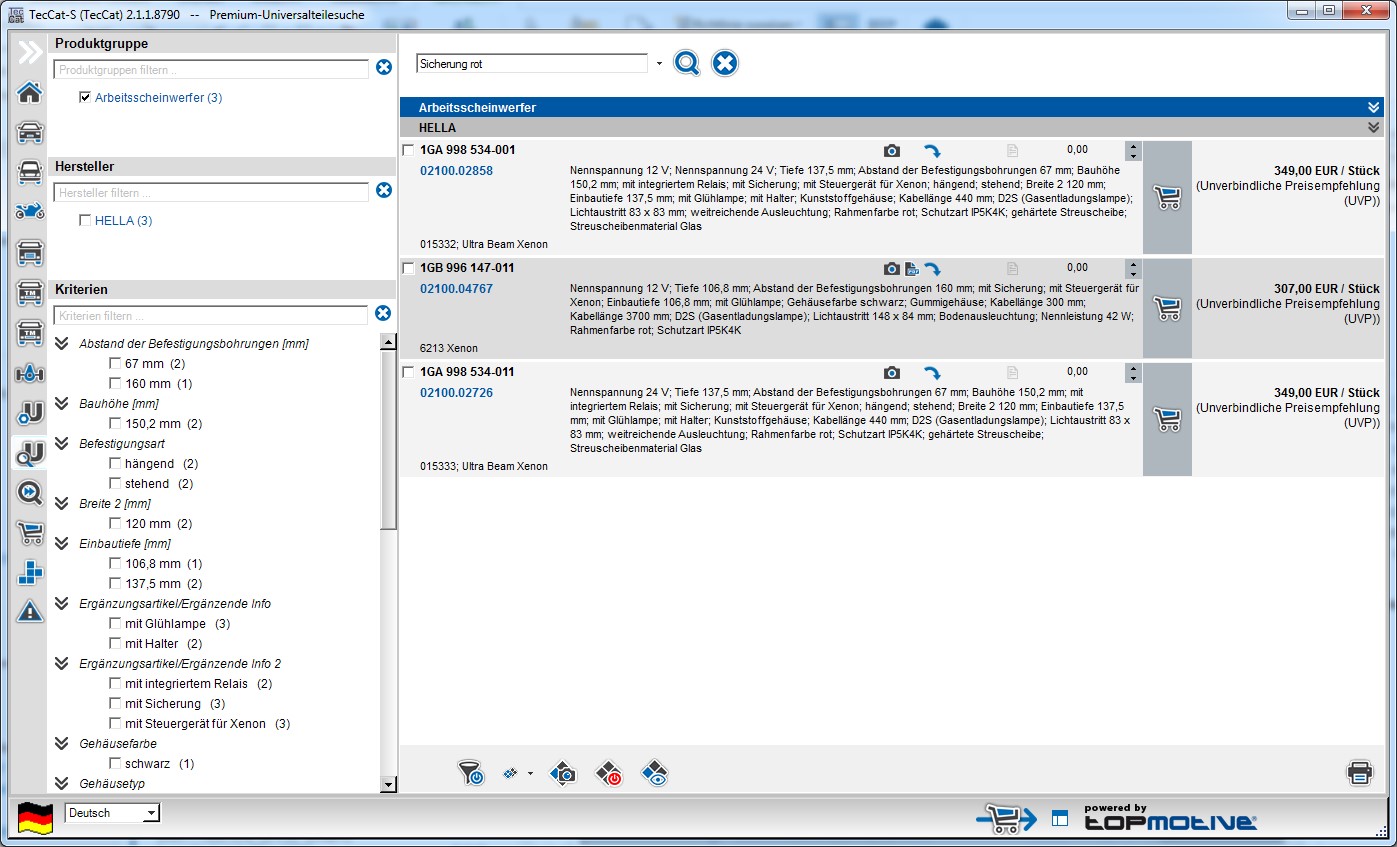Viewport: 1397px width, 847px height.
Task: Uncheck the Arbeitsscheinwerfer product group
Action: (x=85, y=97)
